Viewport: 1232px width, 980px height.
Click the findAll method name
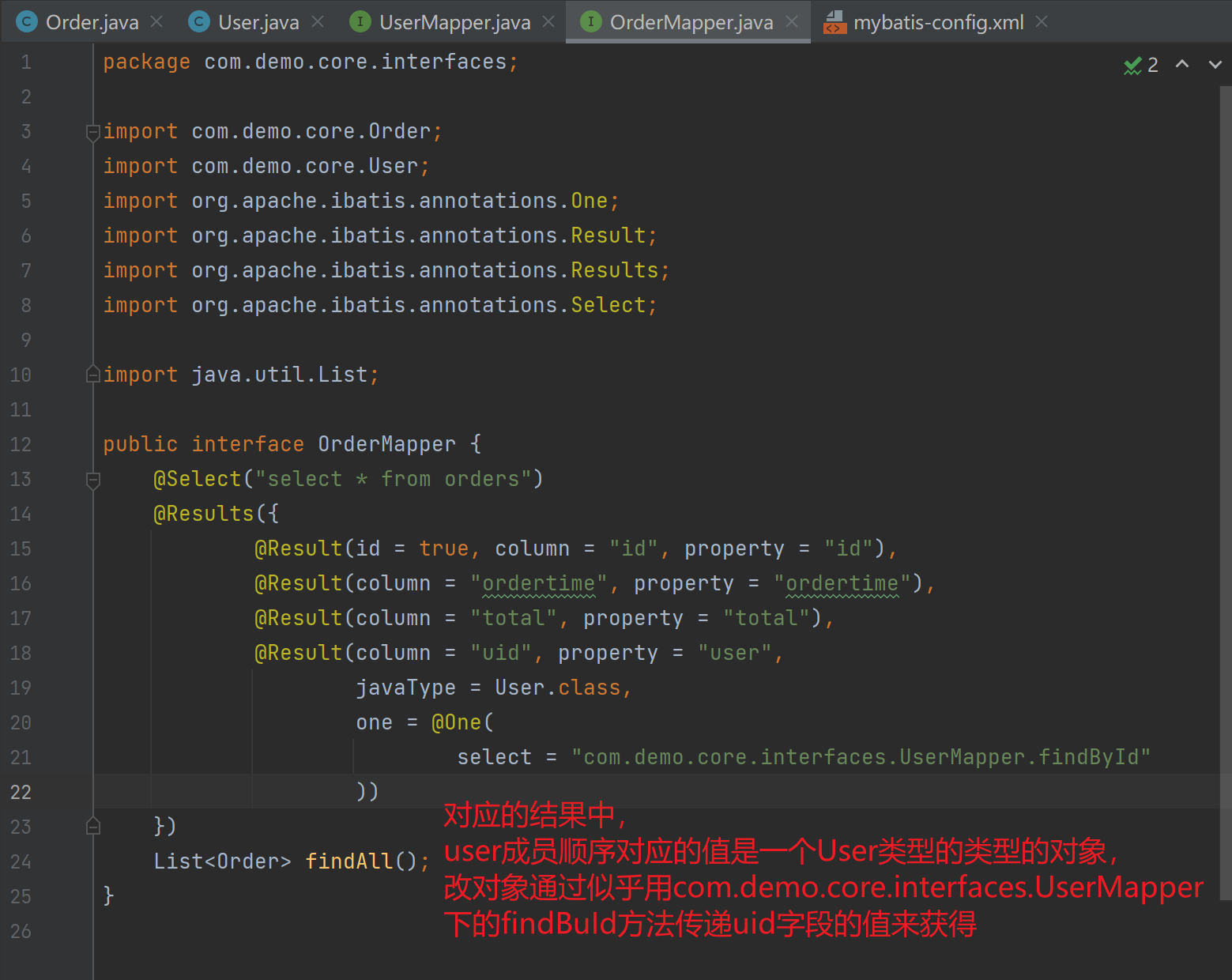click(x=349, y=861)
